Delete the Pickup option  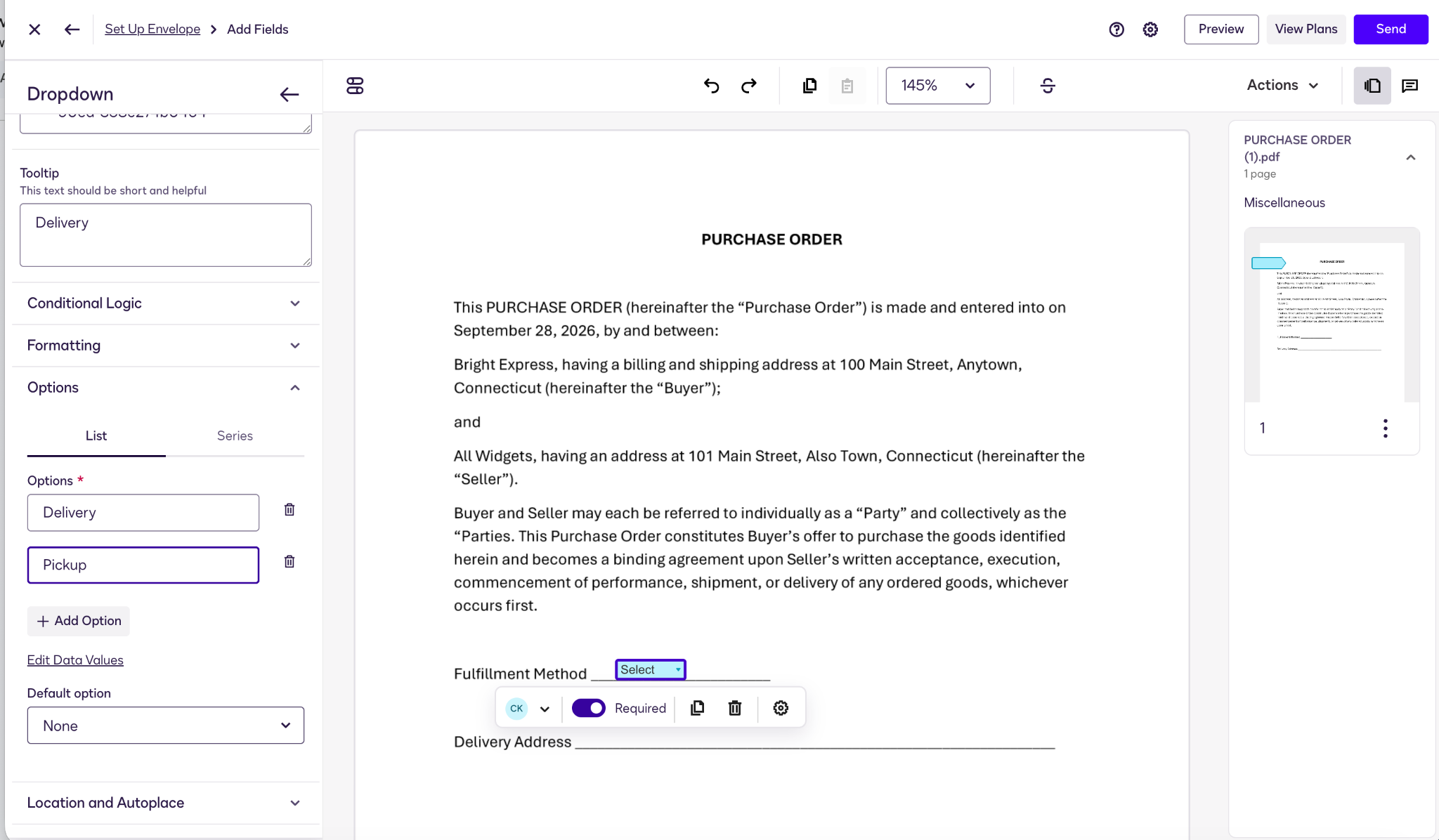289,561
